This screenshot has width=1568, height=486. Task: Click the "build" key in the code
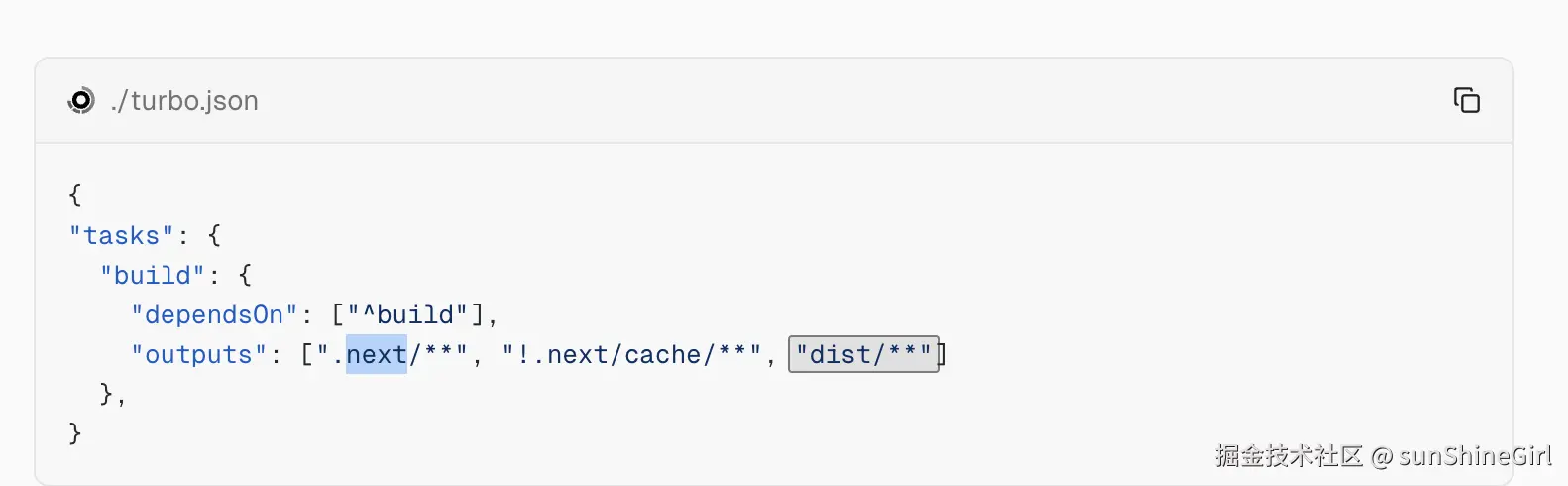coord(152,276)
